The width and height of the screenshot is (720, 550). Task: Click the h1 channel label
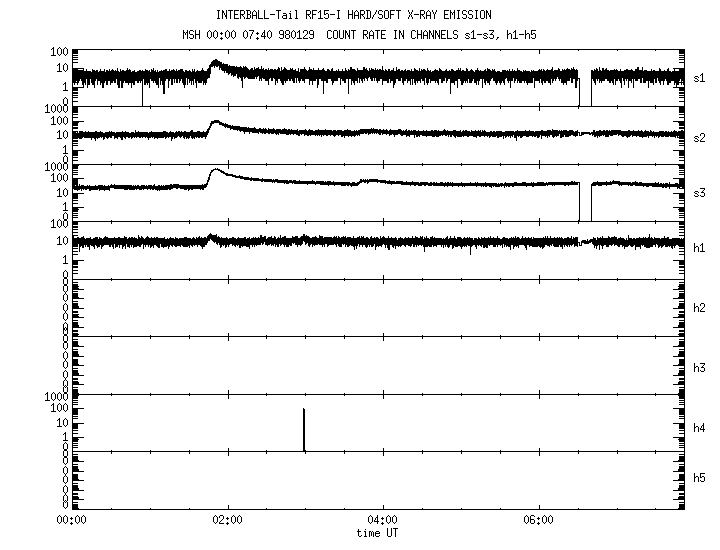700,248
